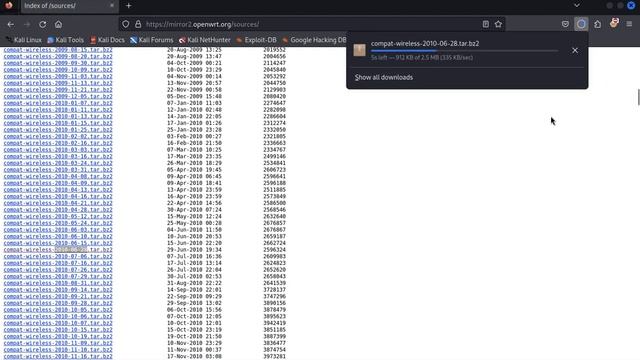640x360 pixels.
Task: Open compat-wireless-2010-11-16.tar.bz2 link
Action: (x=58, y=356)
